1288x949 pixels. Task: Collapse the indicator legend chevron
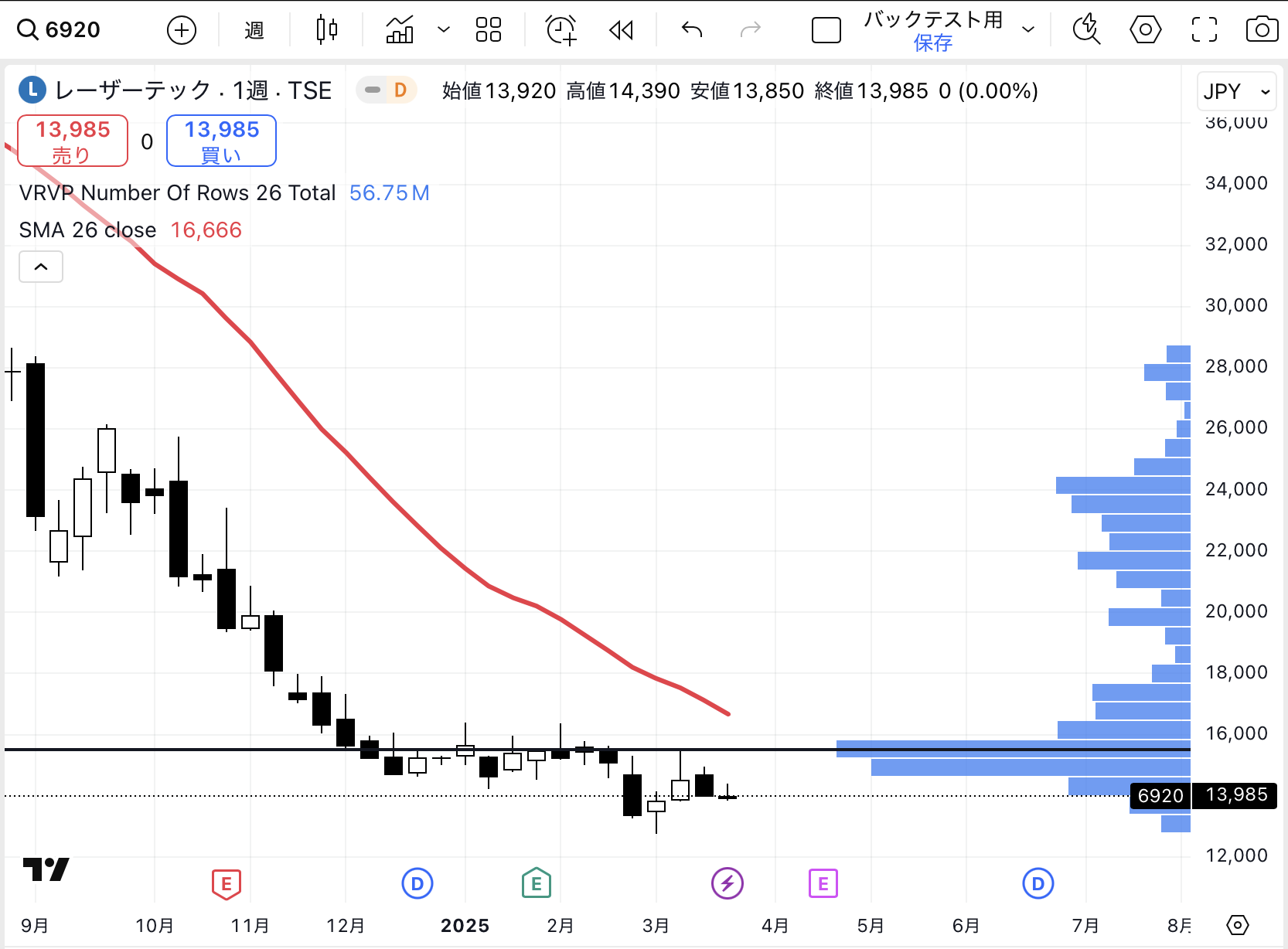coord(41,267)
